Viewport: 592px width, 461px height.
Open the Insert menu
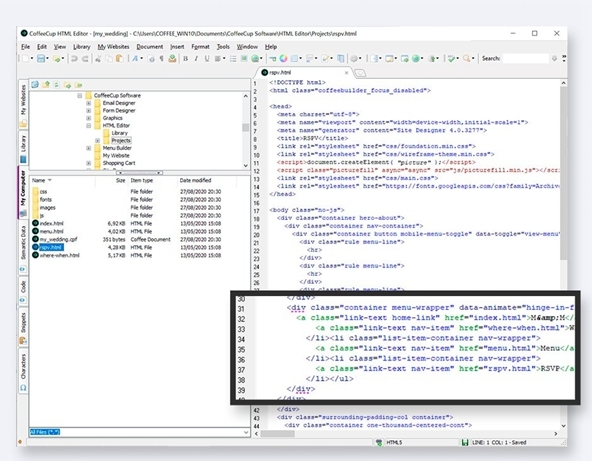(177, 47)
